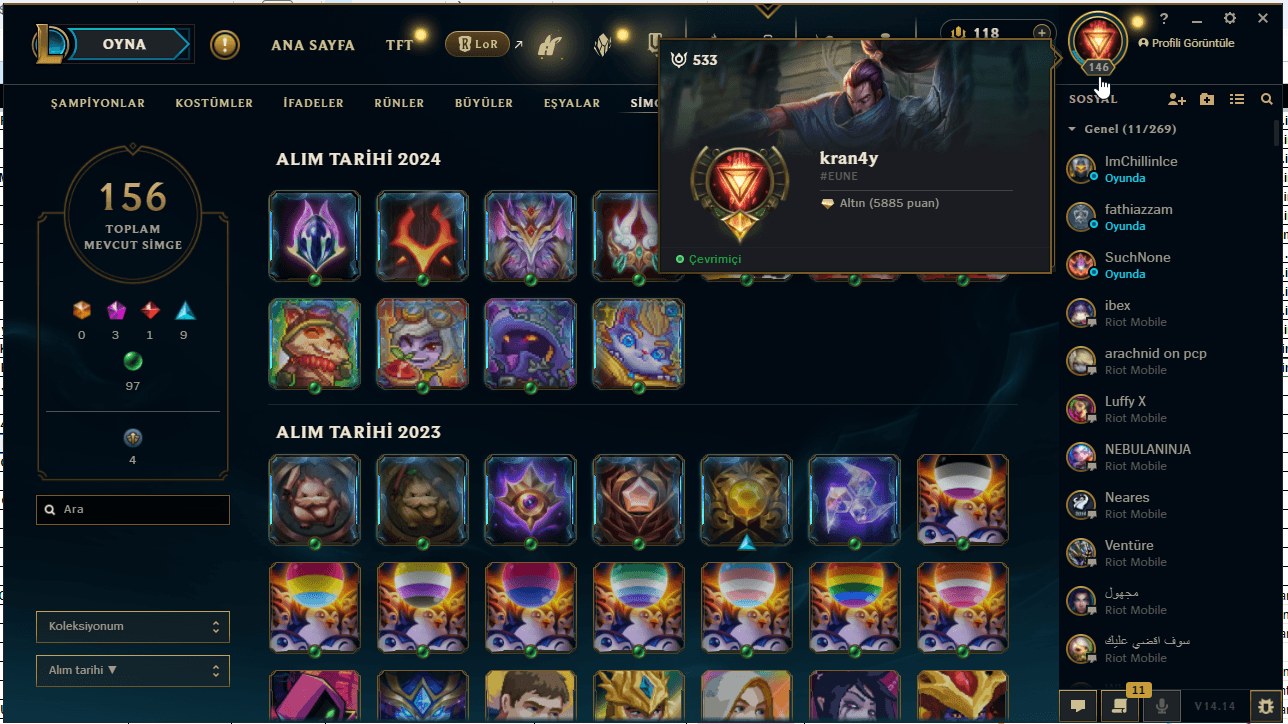Click the OYNA play button
The image size is (1288, 724).
coord(124,44)
